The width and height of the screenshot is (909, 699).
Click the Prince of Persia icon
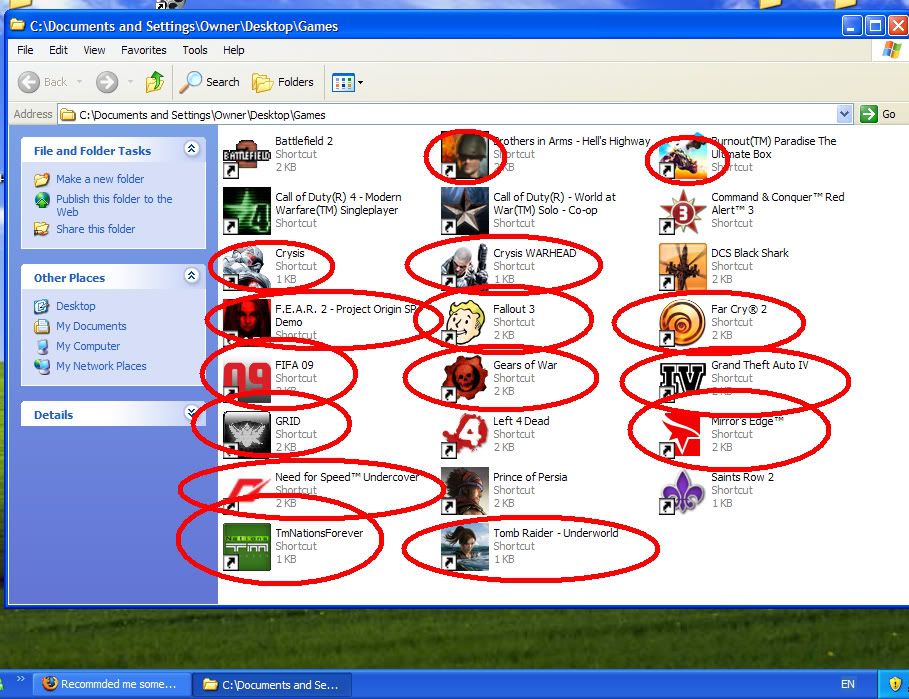click(465, 491)
